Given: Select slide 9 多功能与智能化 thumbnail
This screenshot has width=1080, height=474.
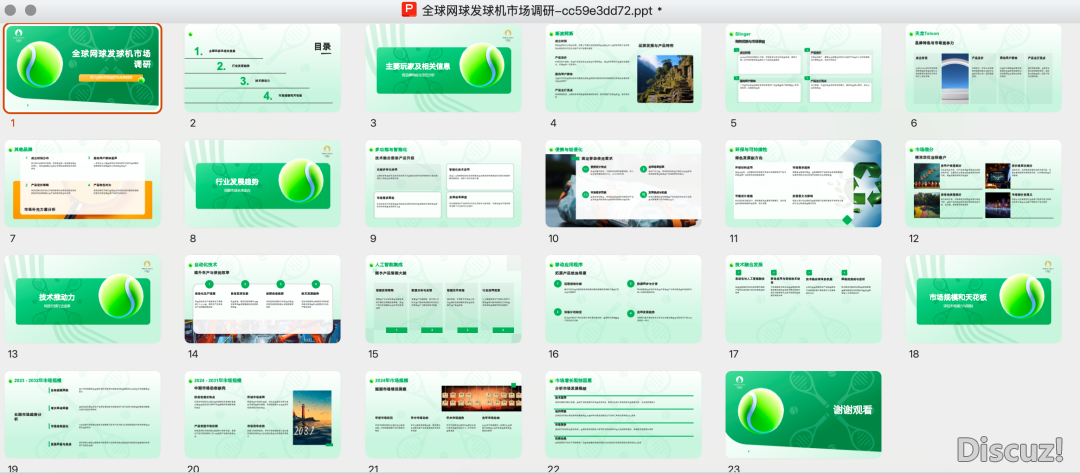Looking at the screenshot, I should 443,184.
